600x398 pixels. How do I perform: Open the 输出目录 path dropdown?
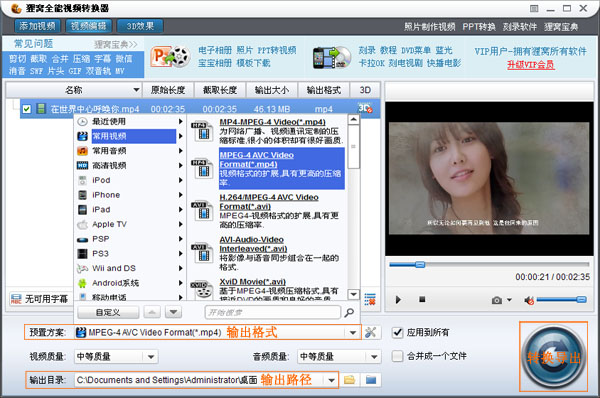coord(331,380)
